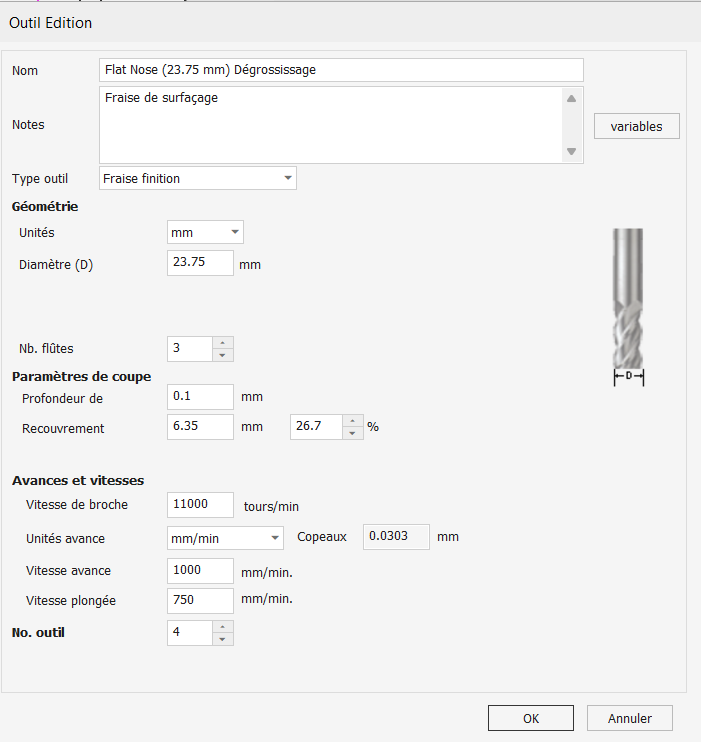Decrease Recouvrement percent with down arrow
The height and width of the screenshot is (742, 701).
353,433
